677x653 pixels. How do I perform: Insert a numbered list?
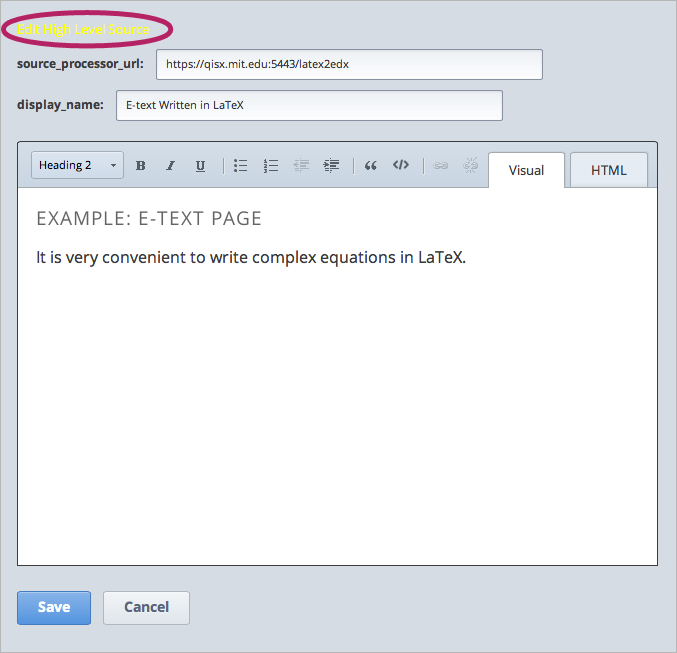(270, 166)
